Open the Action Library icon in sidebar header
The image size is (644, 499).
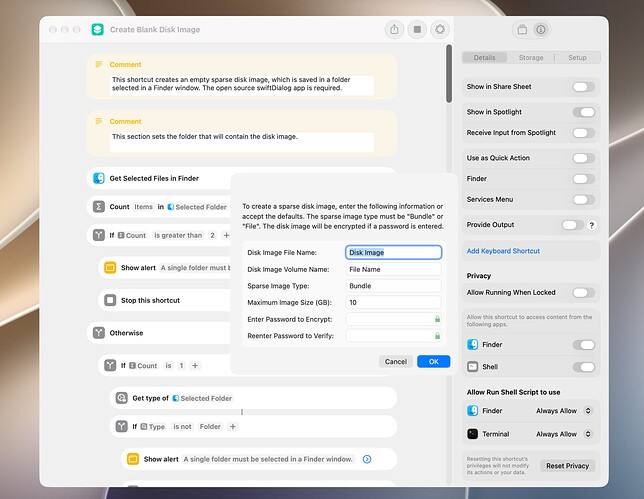point(522,30)
